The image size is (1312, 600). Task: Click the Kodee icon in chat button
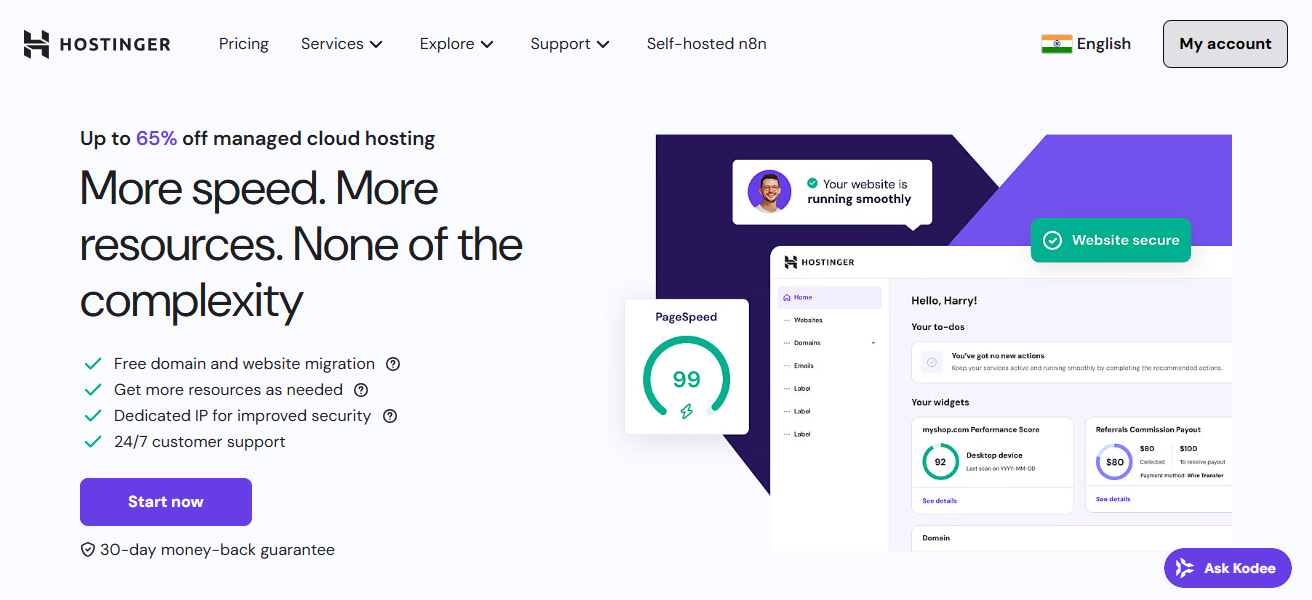(x=1185, y=568)
